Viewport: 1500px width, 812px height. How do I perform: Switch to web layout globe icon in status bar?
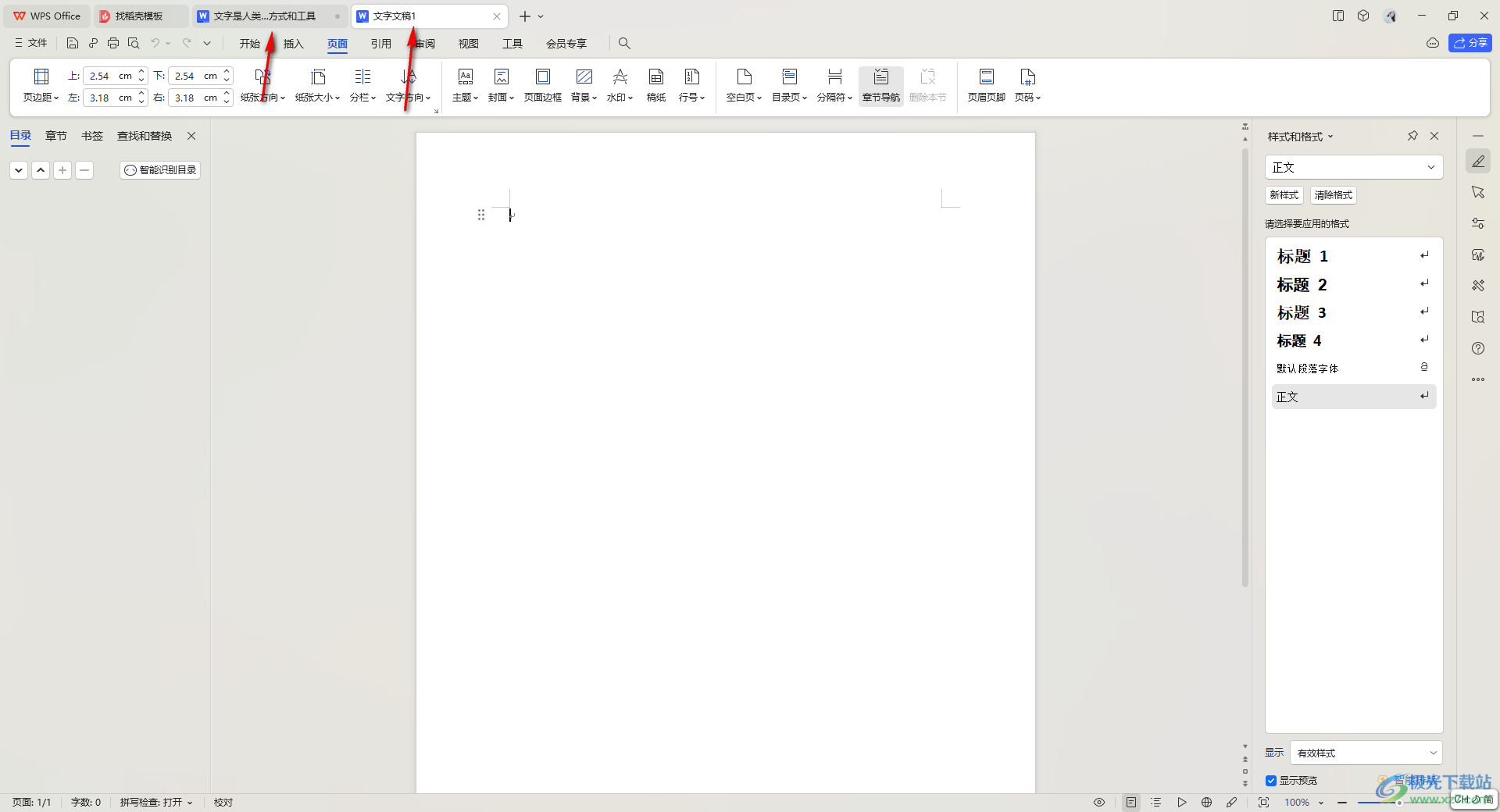click(1207, 802)
